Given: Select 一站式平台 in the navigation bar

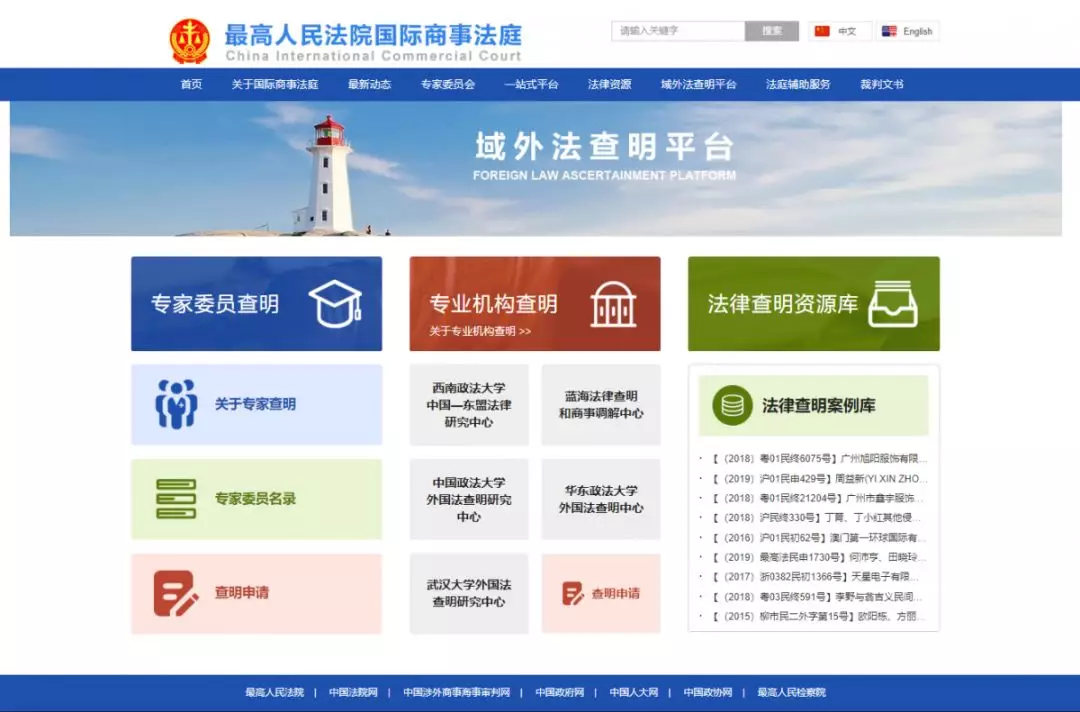Looking at the screenshot, I should (x=531, y=85).
